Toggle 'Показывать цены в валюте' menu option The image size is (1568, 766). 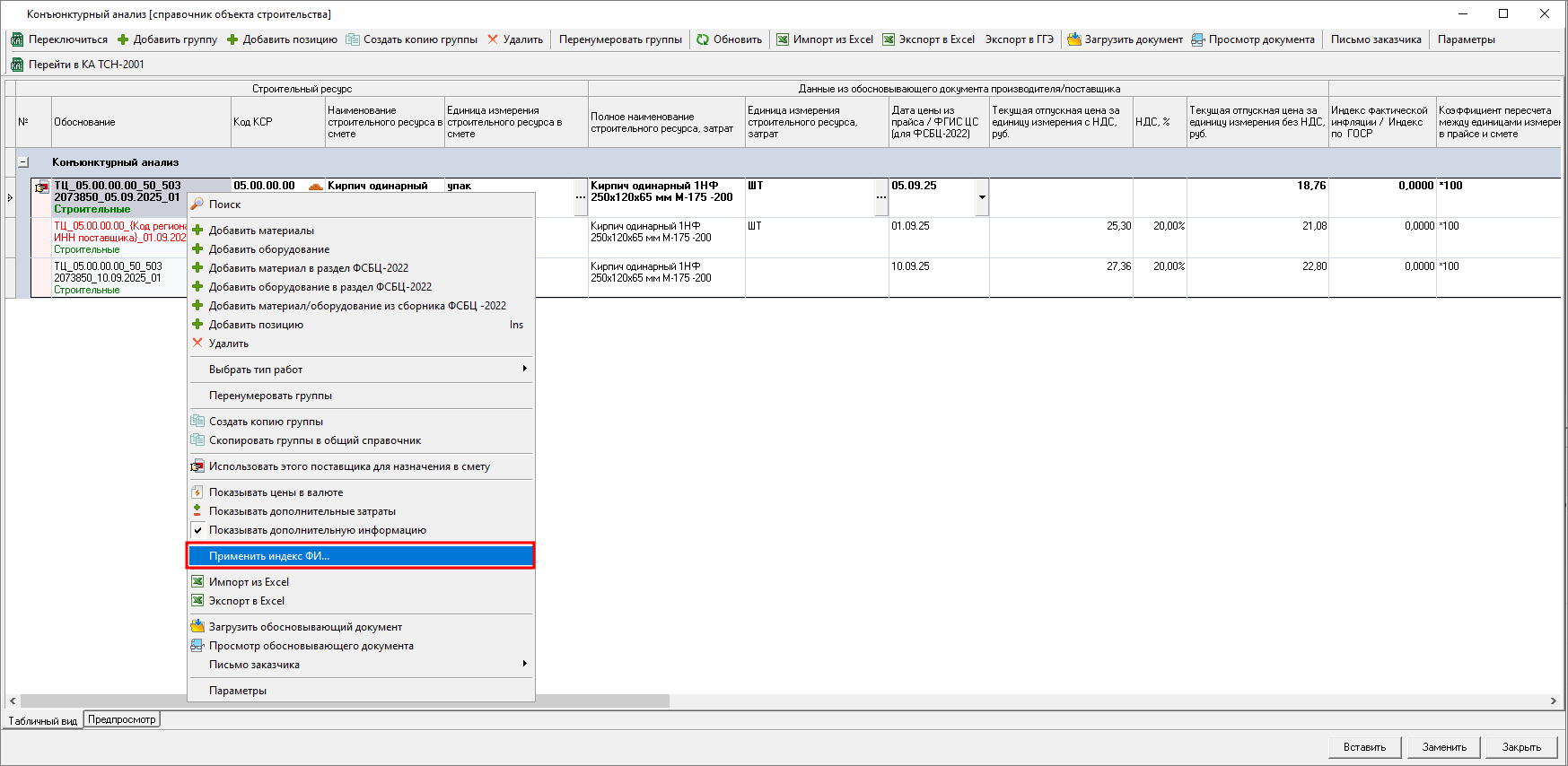click(276, 492)
